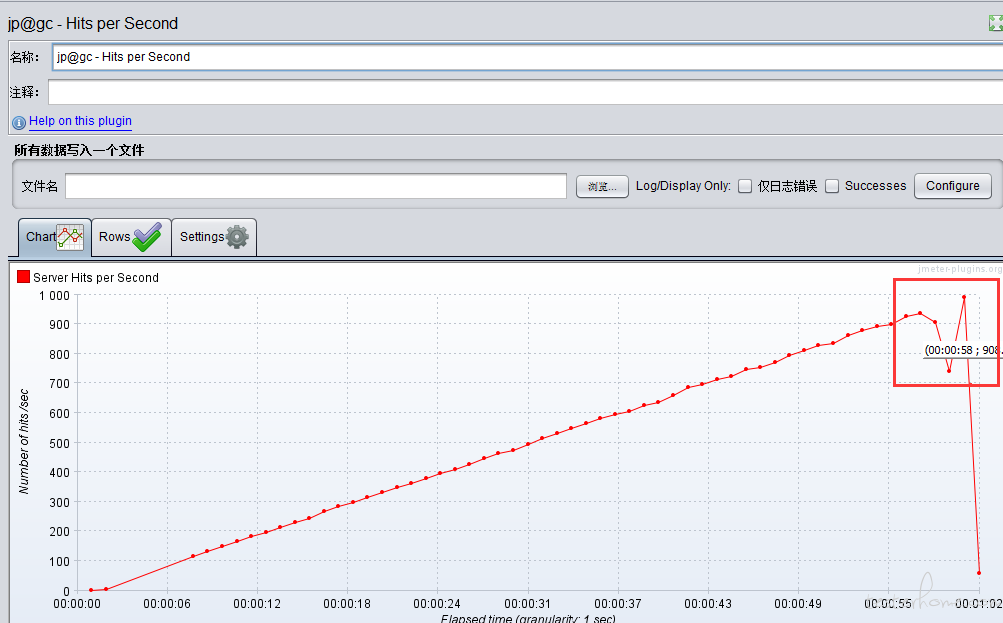
Task: Click the Server Hits per Second legend label
Action: 96,278
